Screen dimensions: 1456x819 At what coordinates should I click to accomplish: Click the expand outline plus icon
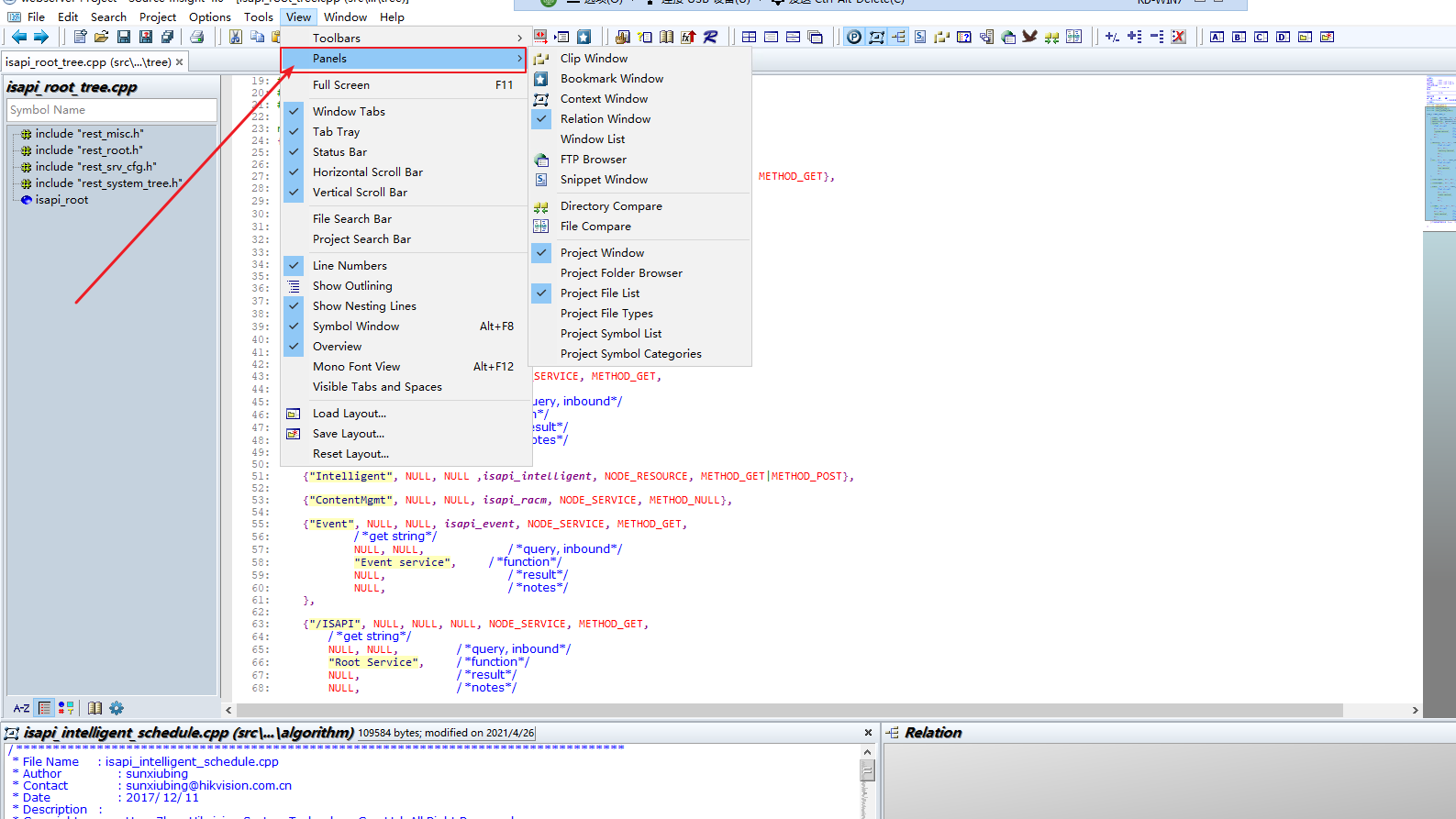(1135, 37)
